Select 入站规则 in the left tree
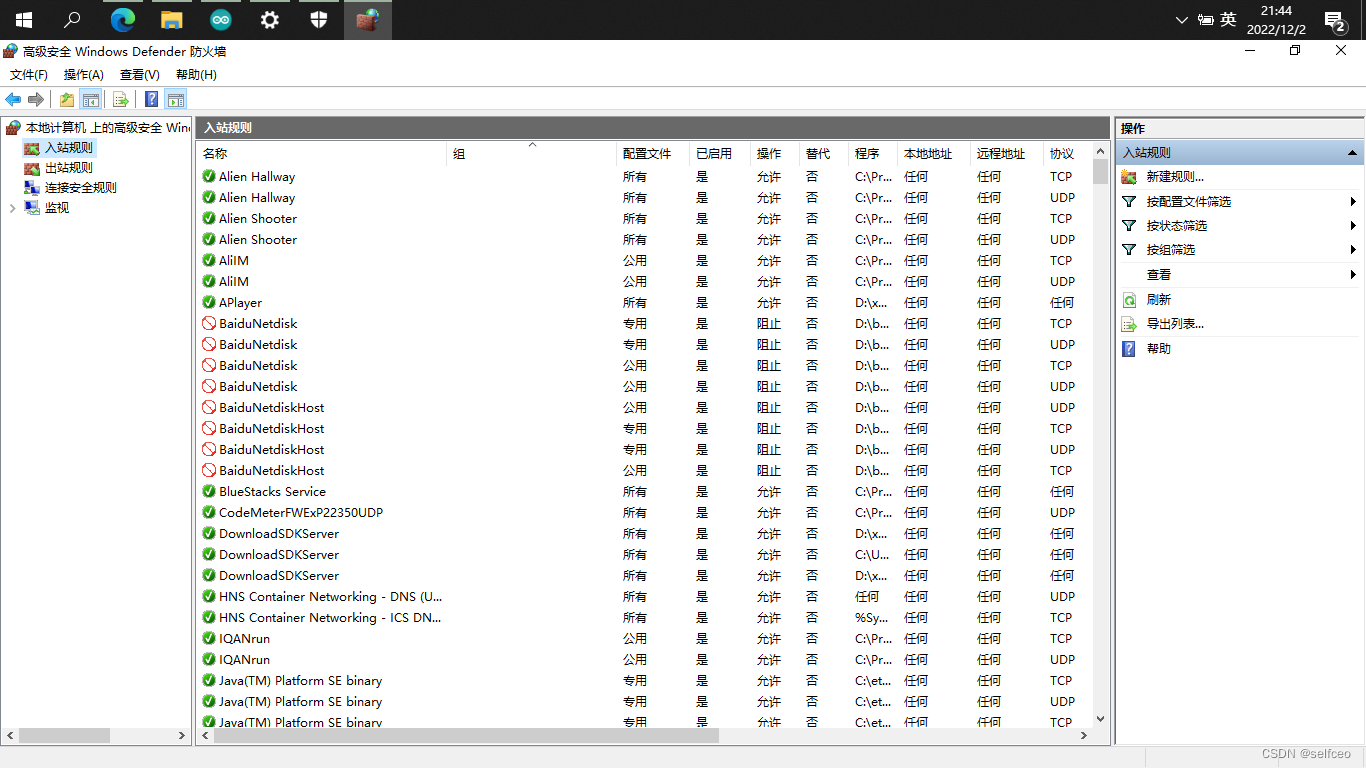The image size is (1366, 768). 69,148
